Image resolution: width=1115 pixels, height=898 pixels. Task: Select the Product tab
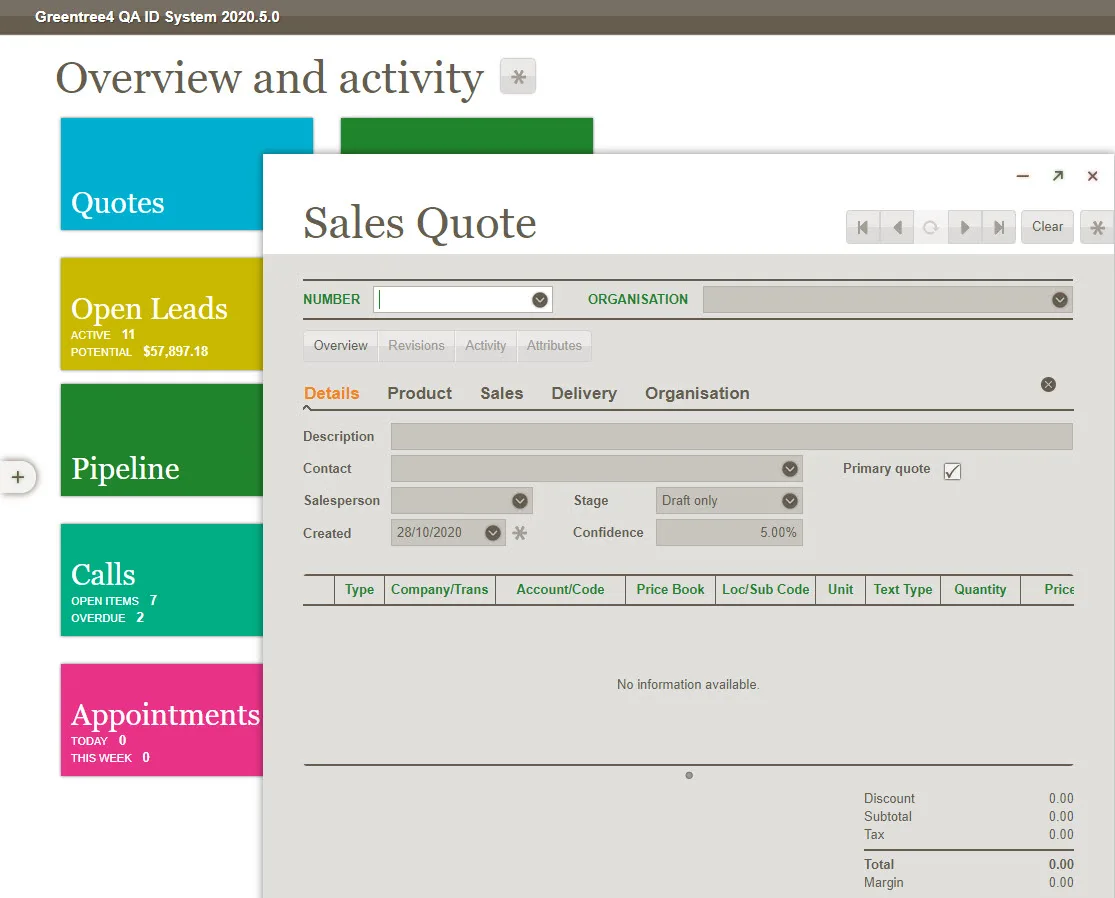point(419,393)
